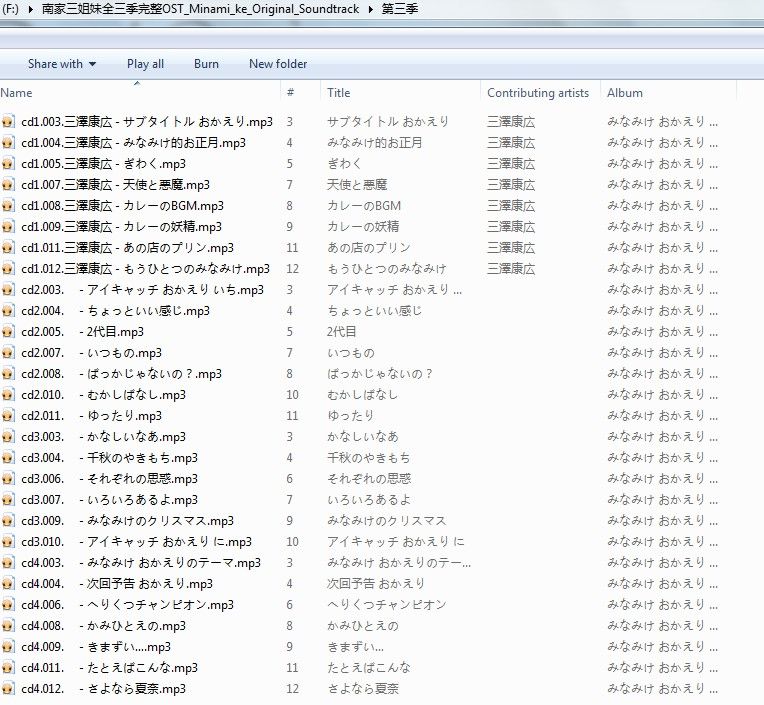Click the mp3 icon for cd1.003 サブタイトル おかえり
The width and height of the screenshot is (764, 705).
click(x=9, y=121)
